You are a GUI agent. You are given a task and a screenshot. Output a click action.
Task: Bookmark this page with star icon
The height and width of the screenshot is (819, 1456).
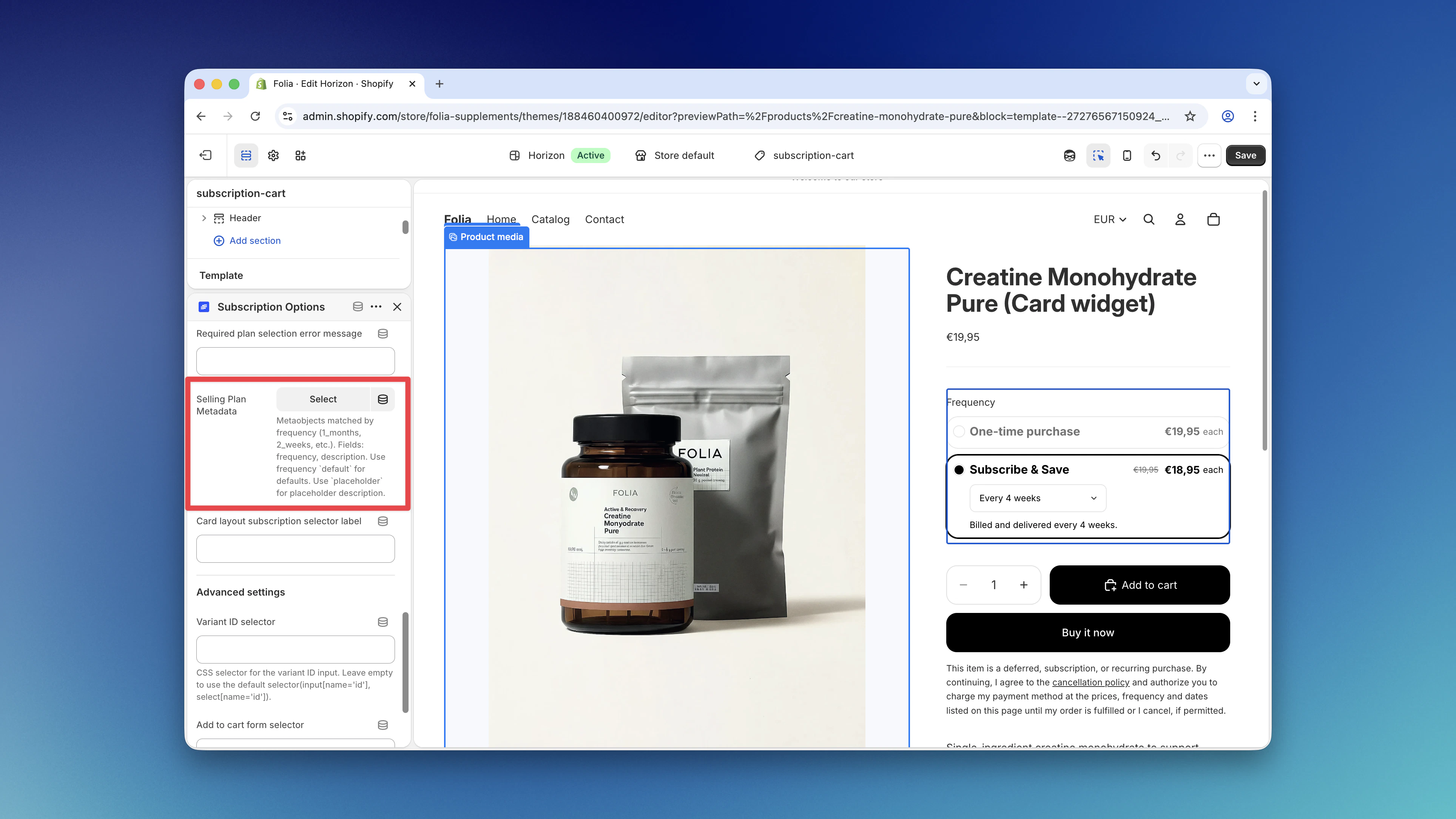(x=1190, y=116)
